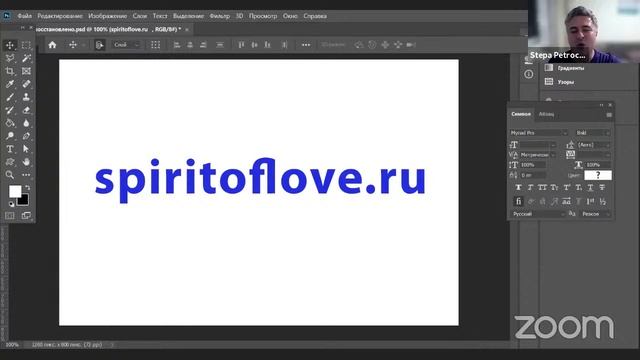Toggle Faux Bold in Character panel
Screen dimensions: 640x360
(518, 187)
